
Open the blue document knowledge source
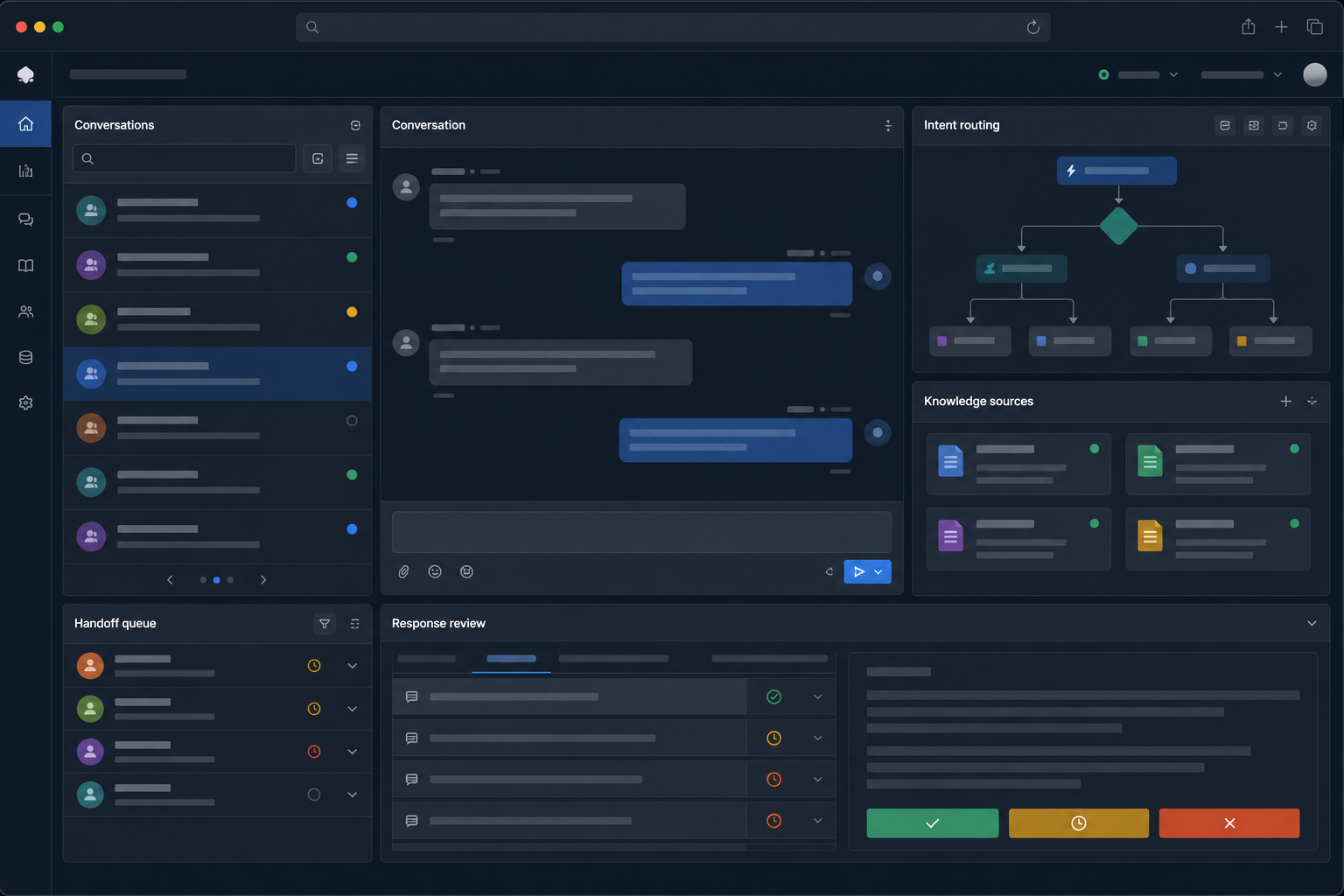click(1018, 464)
